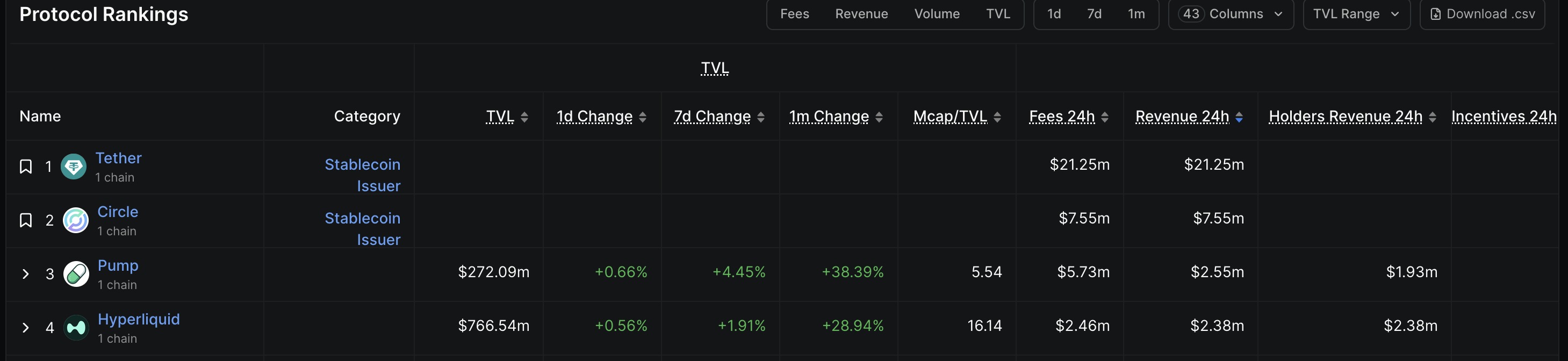Click the Tether logo icon

coord(74,166)
